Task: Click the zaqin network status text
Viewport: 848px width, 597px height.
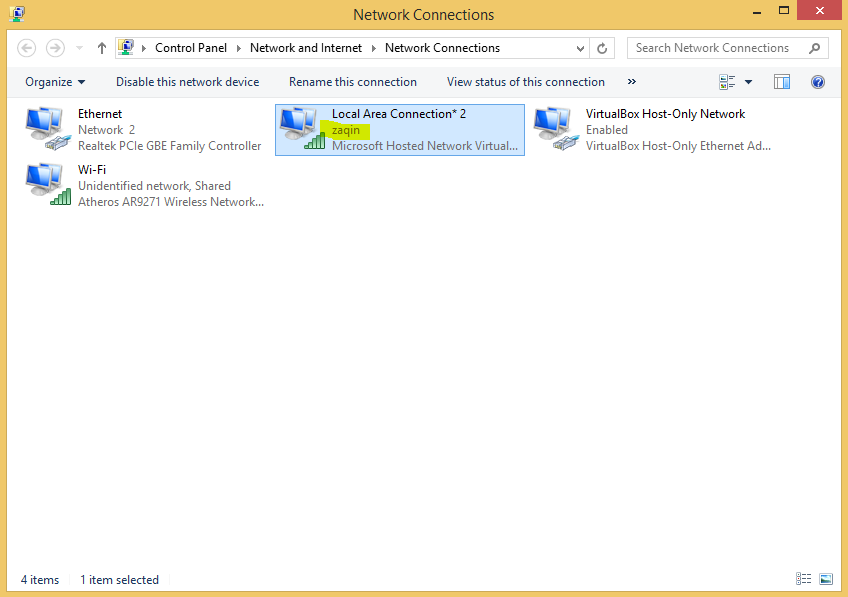Action: point(346,130)
